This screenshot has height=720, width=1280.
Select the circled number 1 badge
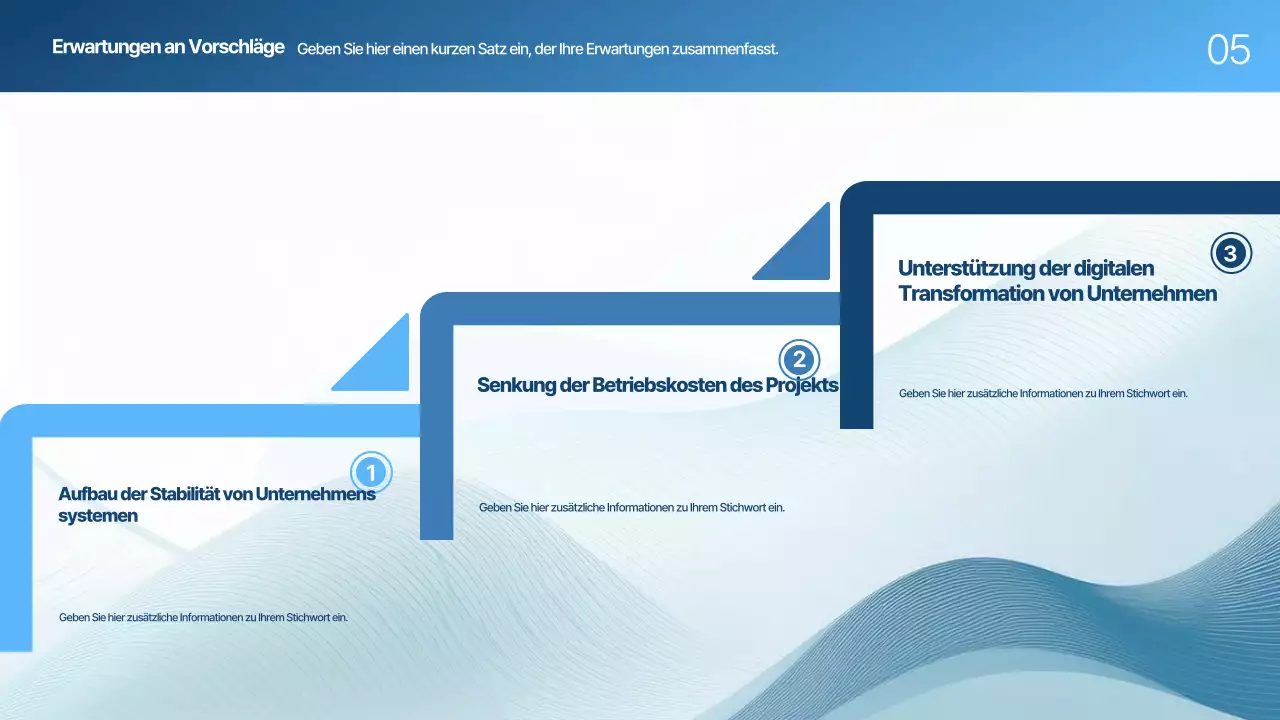click(371, 472)
